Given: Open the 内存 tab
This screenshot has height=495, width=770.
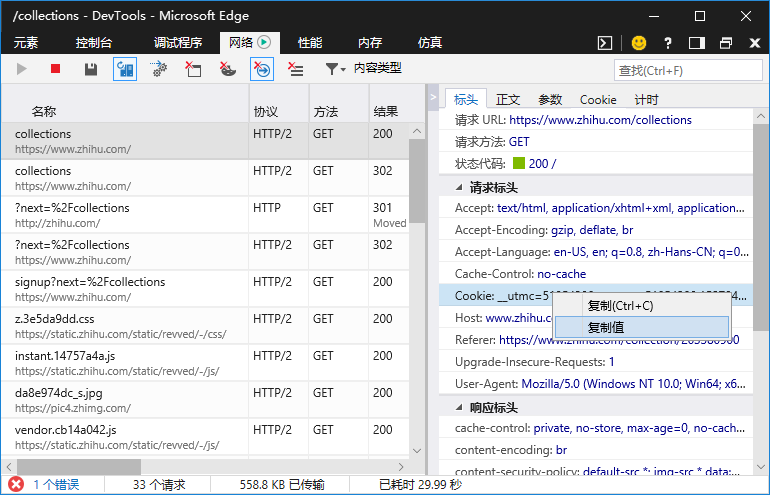Looking at the screenshot, I should 370,43.
